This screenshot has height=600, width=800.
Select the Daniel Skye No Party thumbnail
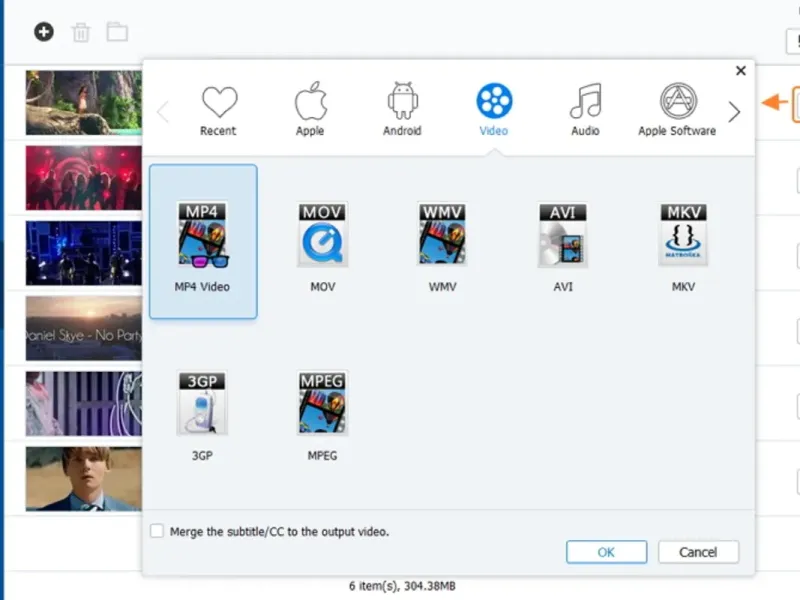click(84, 328)
